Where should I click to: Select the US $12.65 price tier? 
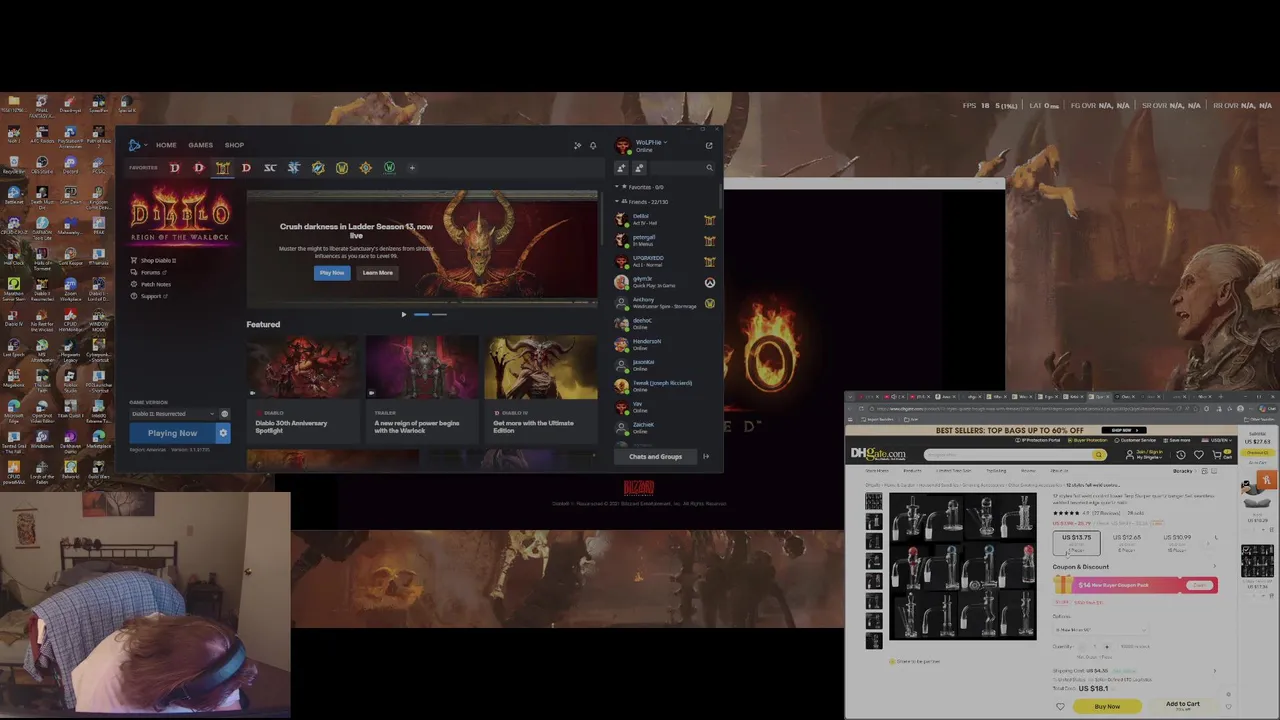[1127, 542]
